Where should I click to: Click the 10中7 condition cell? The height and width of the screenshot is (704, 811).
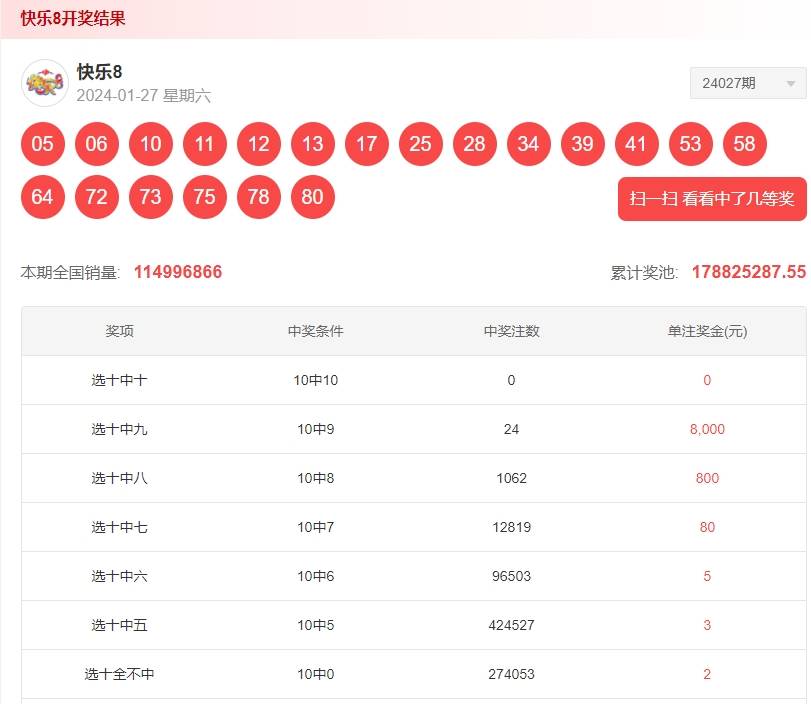pyautogui.click(x=316, y=527)
